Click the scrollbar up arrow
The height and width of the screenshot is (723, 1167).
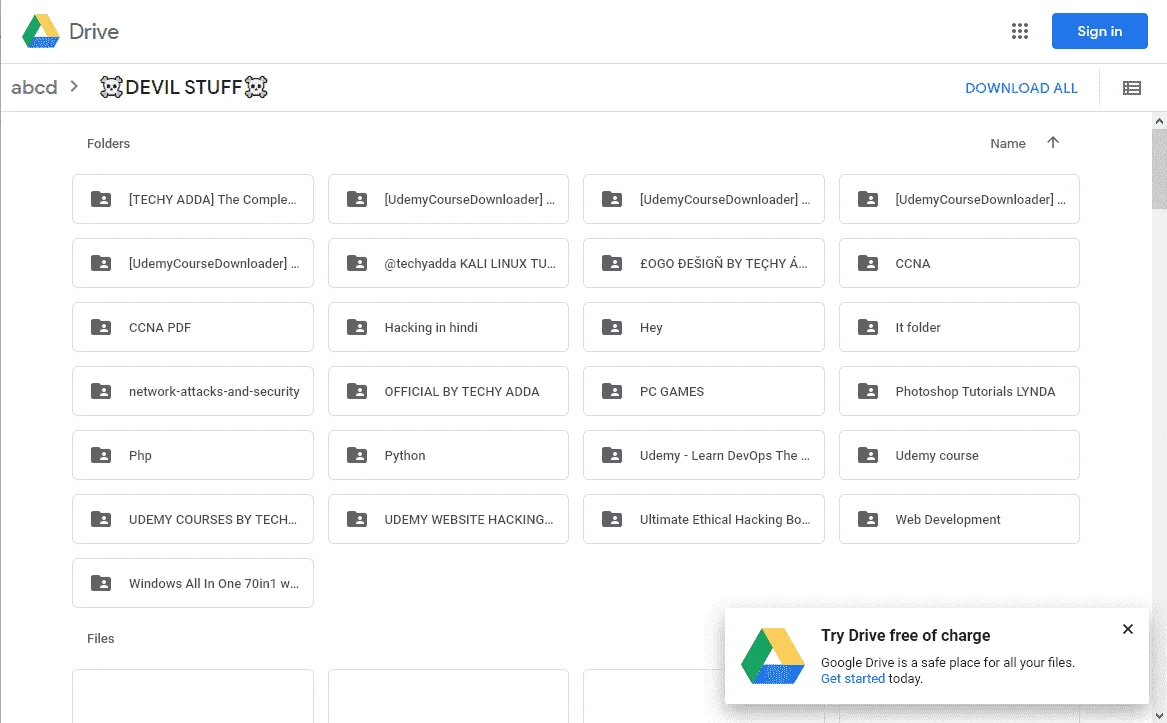(1160, 121)
